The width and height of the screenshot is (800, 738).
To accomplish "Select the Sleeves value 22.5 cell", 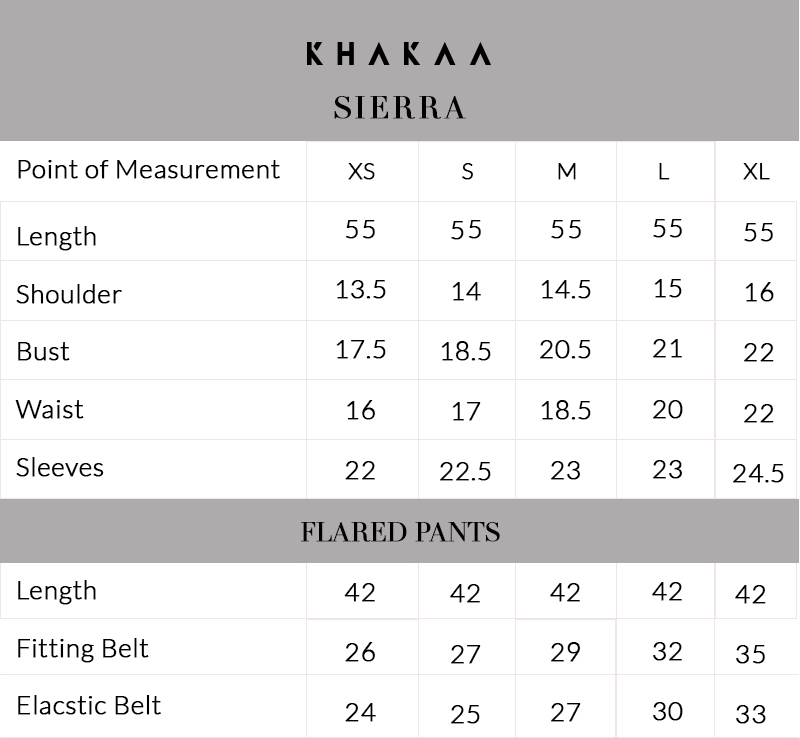I will tap(465, 472).
